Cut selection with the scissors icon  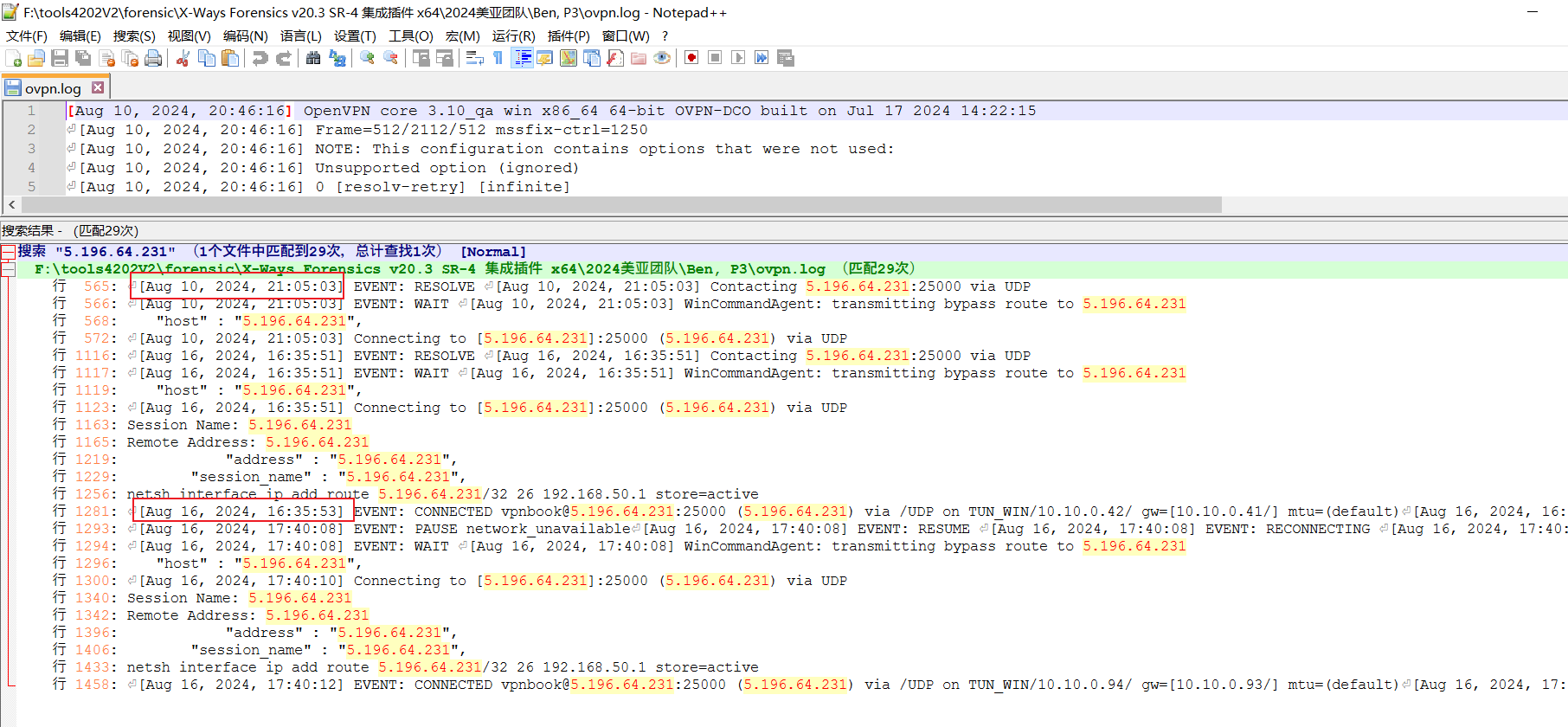click(183, 58)
